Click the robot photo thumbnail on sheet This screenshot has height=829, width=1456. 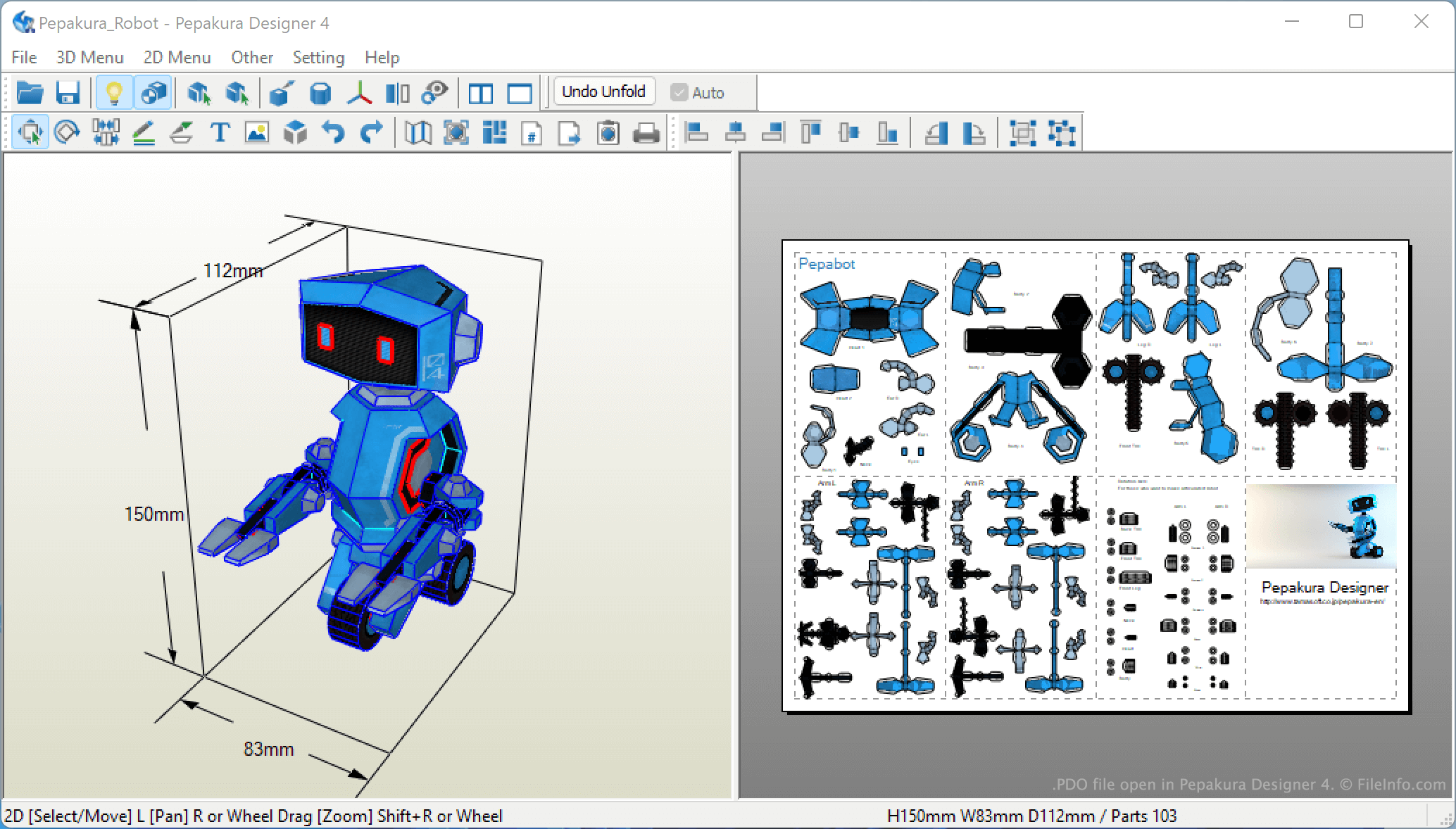click(1321, 526)
